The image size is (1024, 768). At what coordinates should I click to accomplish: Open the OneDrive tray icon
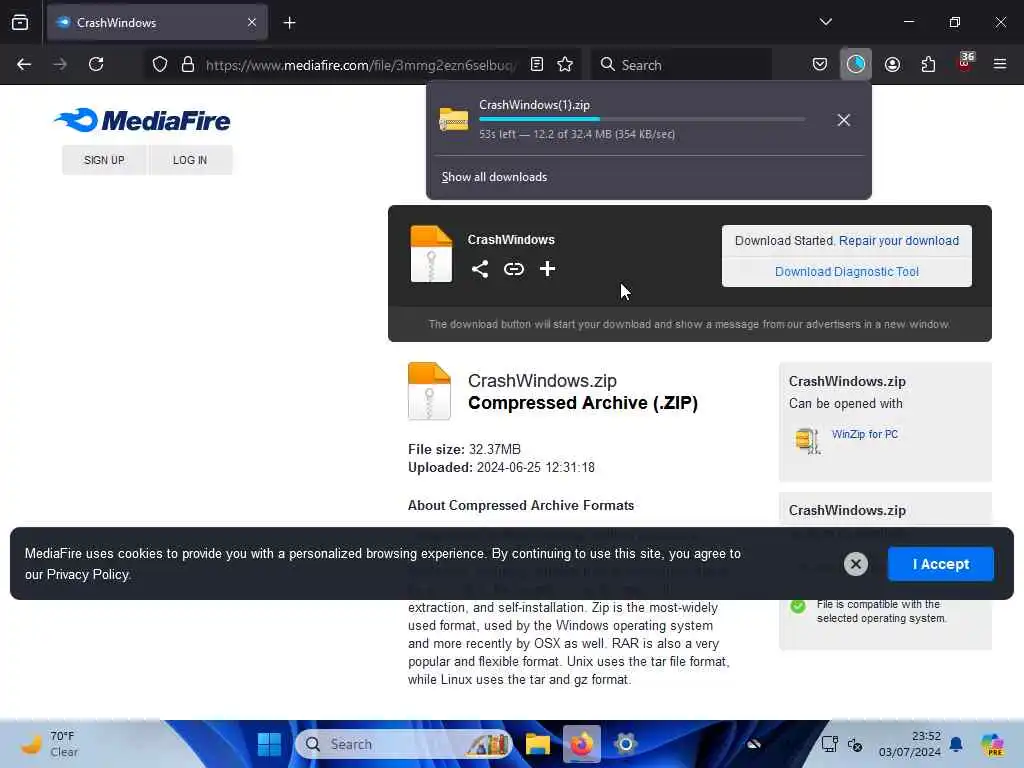pos(754,743)
